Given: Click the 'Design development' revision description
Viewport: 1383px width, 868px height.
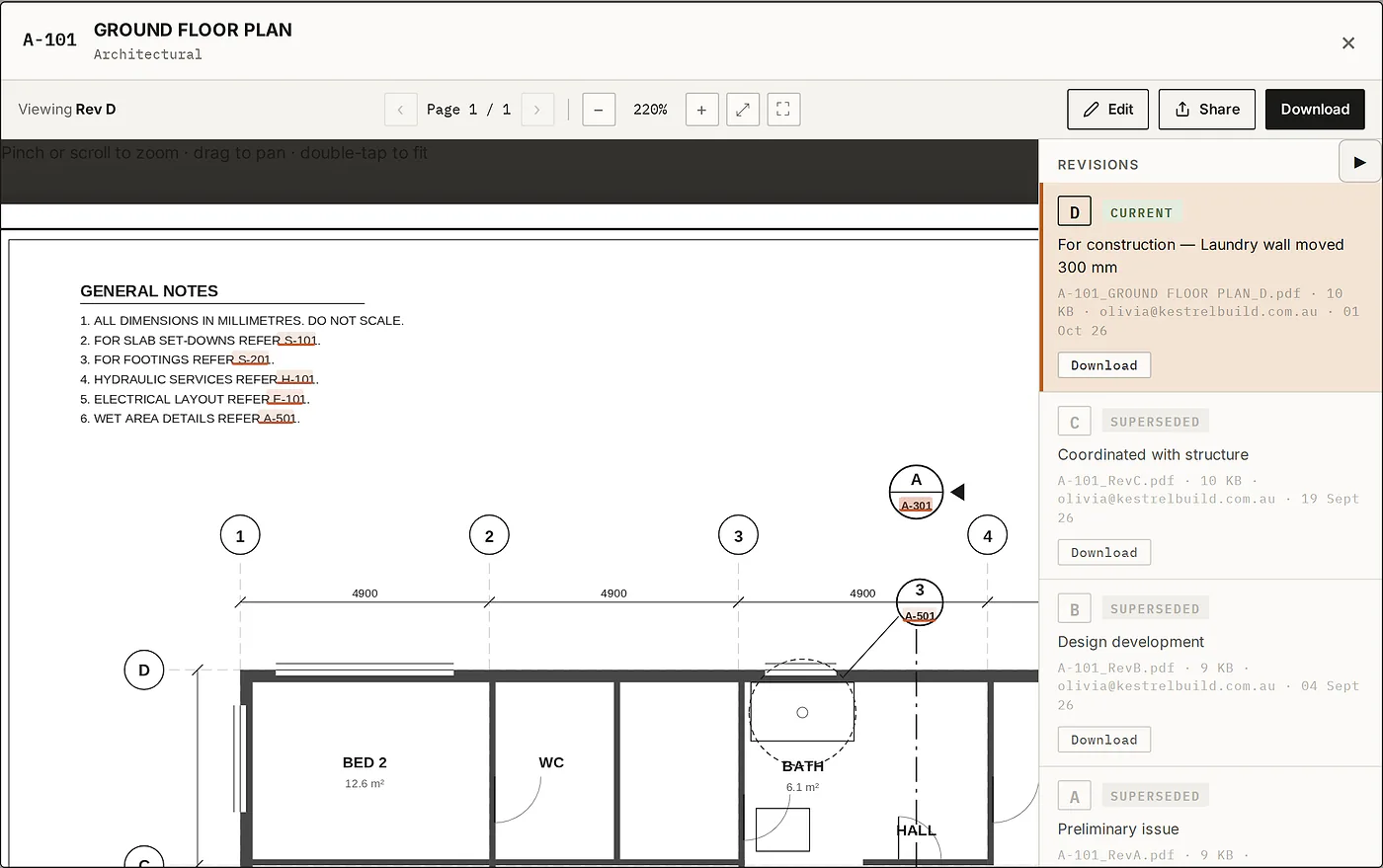Looking at the screenshot, I should (x=1131, y=642).
